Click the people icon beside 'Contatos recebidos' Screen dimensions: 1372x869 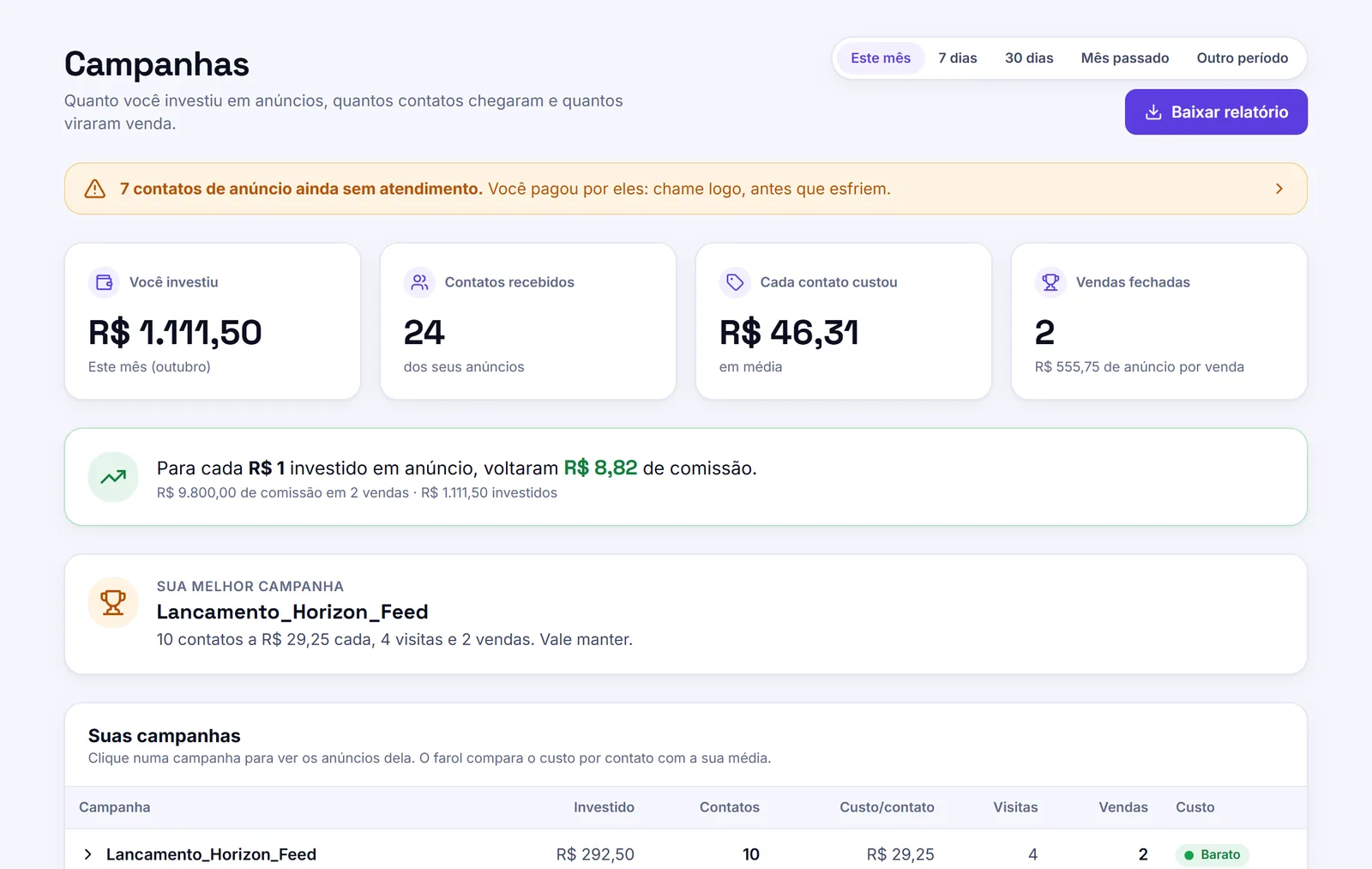pos(419,282)
